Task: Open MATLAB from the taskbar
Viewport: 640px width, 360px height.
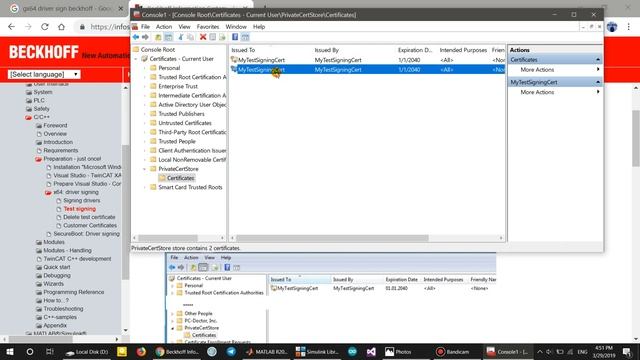Action: click(267, 352)
